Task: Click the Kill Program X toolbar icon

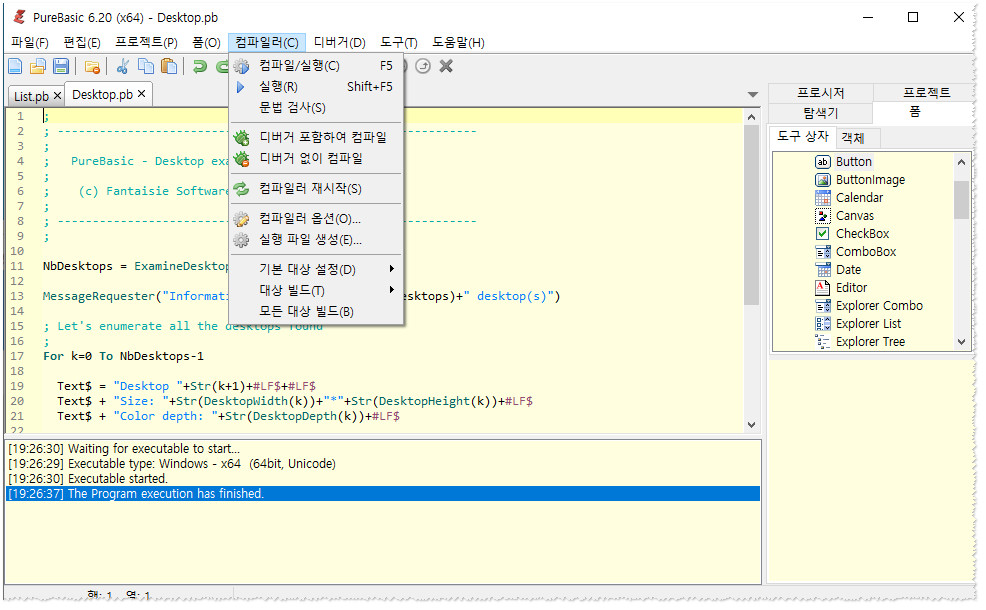Action: tap(446, 66)
